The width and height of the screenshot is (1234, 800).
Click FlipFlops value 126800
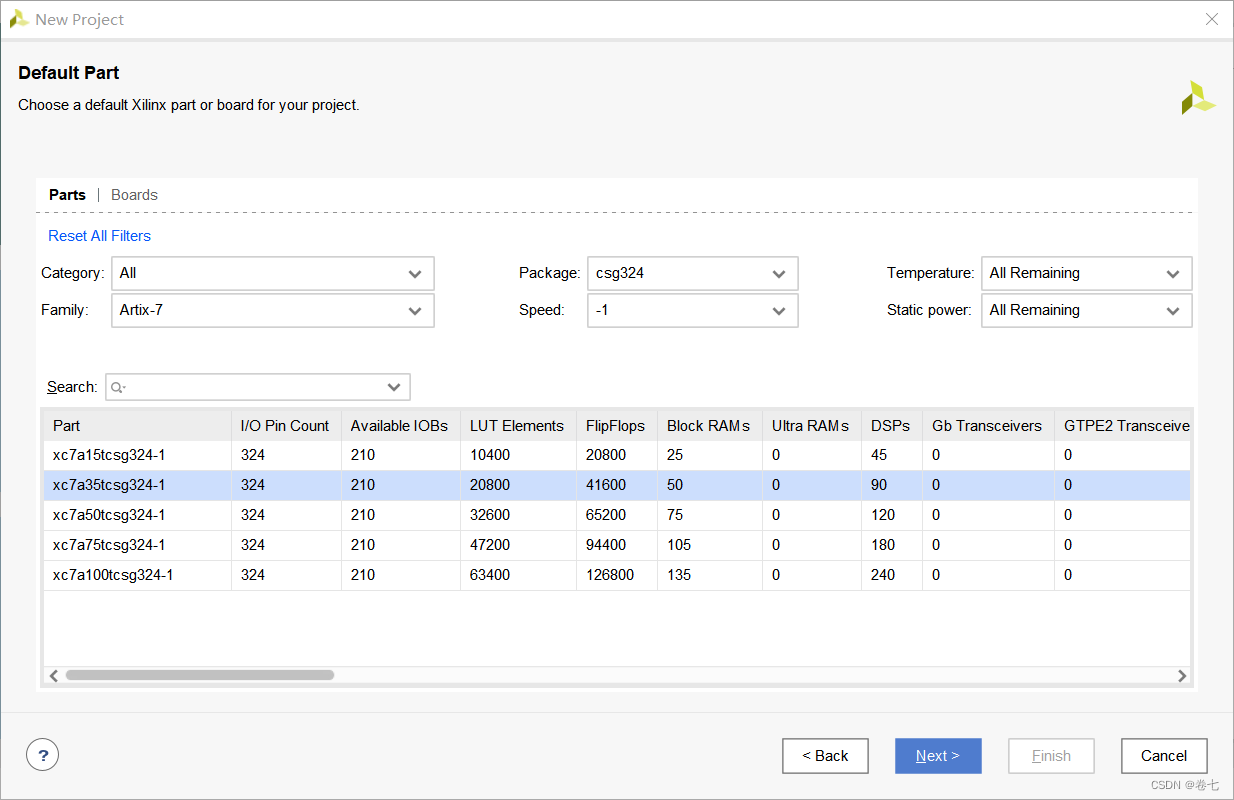(x=610, y=575)
